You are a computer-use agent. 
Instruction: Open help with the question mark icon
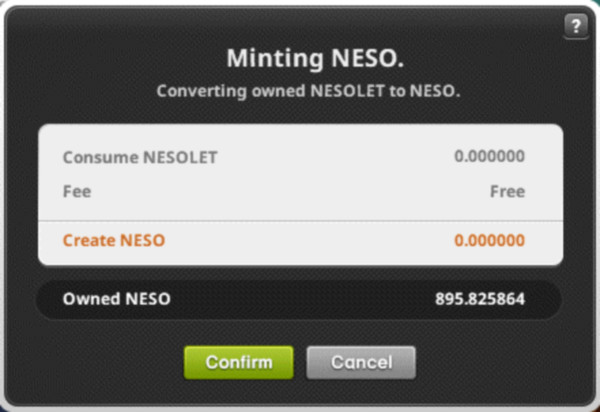(x=575, y=28)
